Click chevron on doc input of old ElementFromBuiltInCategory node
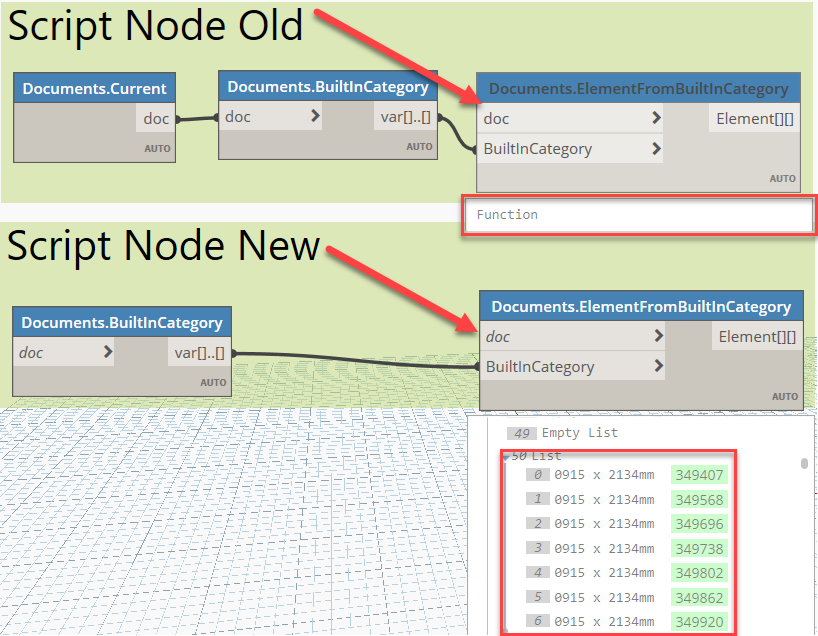 coord(655,119)
